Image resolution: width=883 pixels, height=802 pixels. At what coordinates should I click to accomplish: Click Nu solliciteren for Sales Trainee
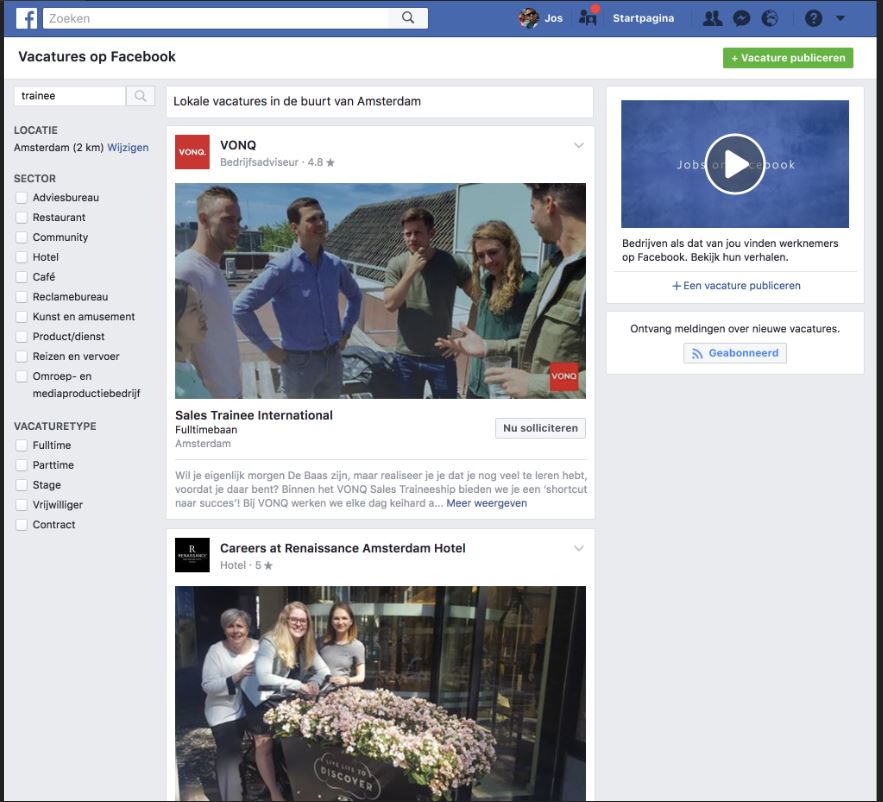[540, 428]
